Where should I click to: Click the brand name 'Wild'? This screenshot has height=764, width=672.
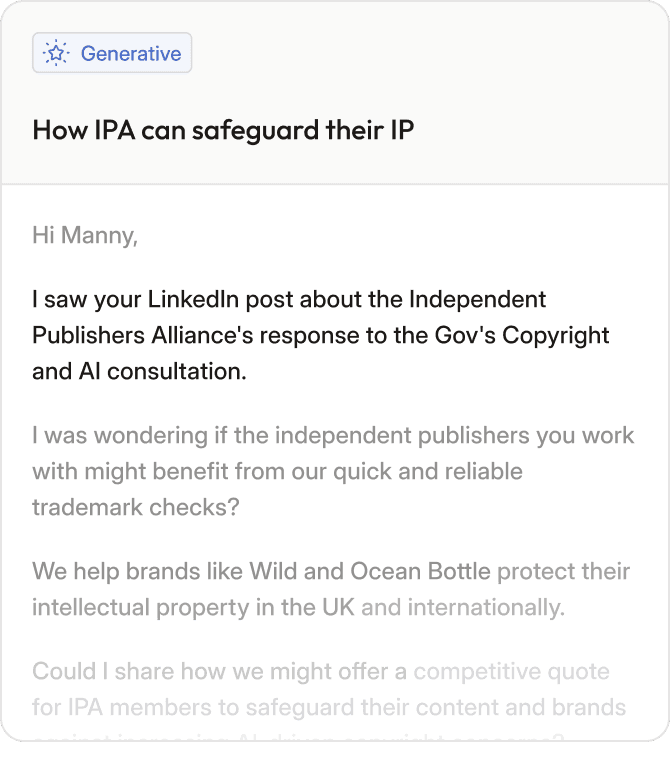(x=272, y=572)
